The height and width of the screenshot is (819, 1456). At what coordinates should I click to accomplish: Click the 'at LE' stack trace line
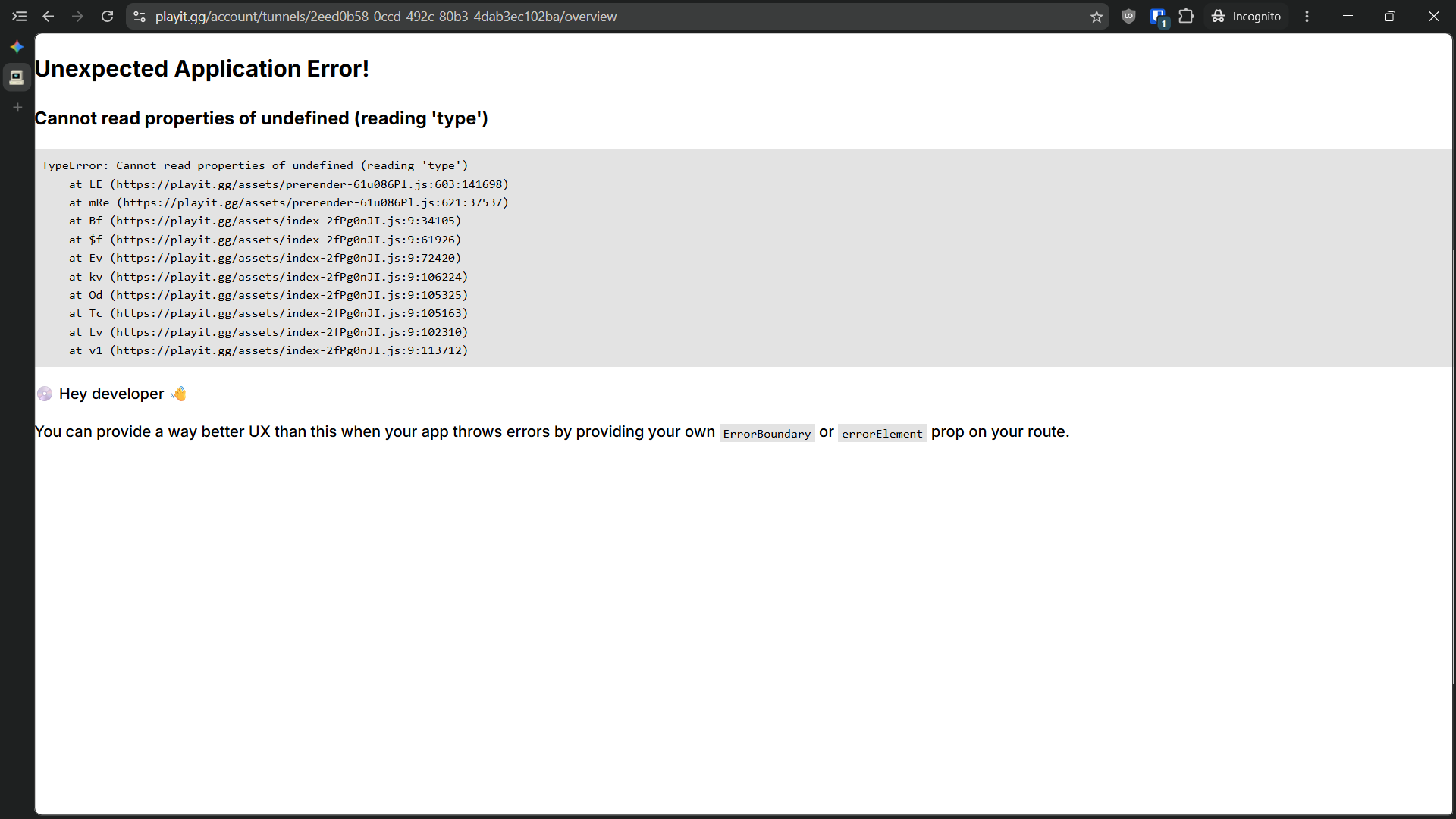pyautogui.click(x=289, y=184)
